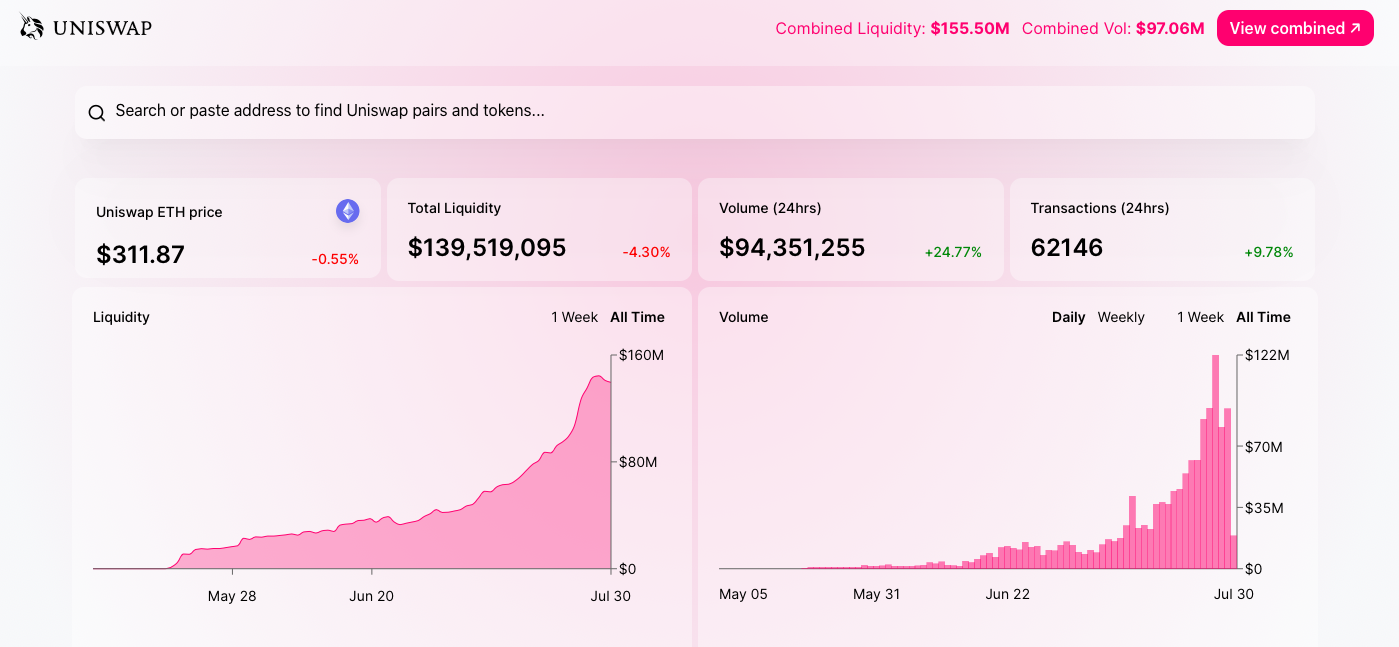Click the Jun 22 date on Volume chart
Viewport: 1399px width, 647px height.
tap(1007, 594)
